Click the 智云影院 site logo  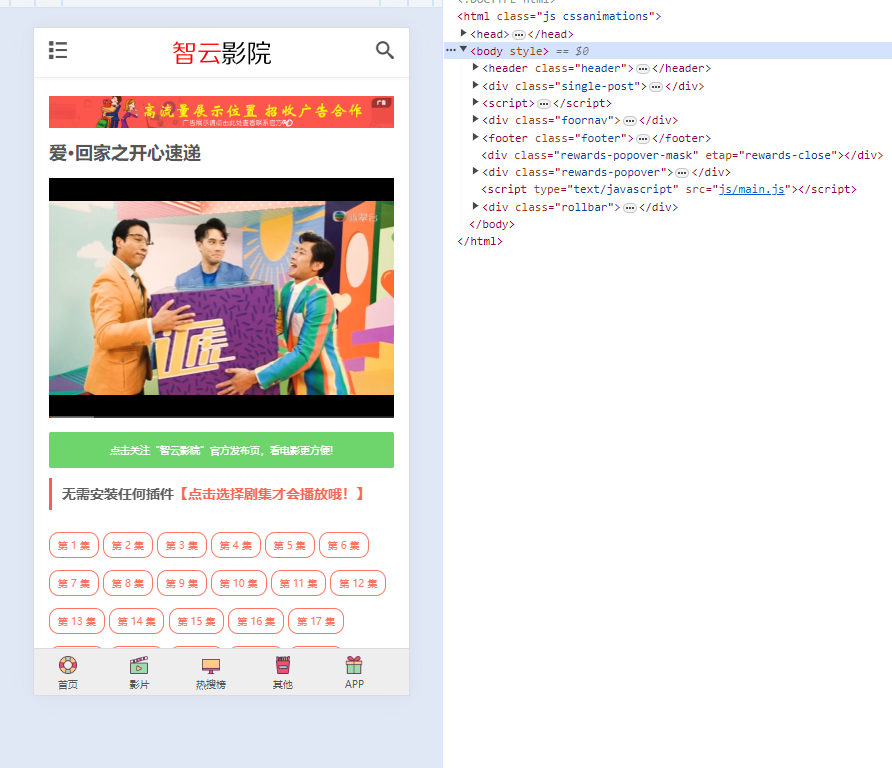click(222, 53)
